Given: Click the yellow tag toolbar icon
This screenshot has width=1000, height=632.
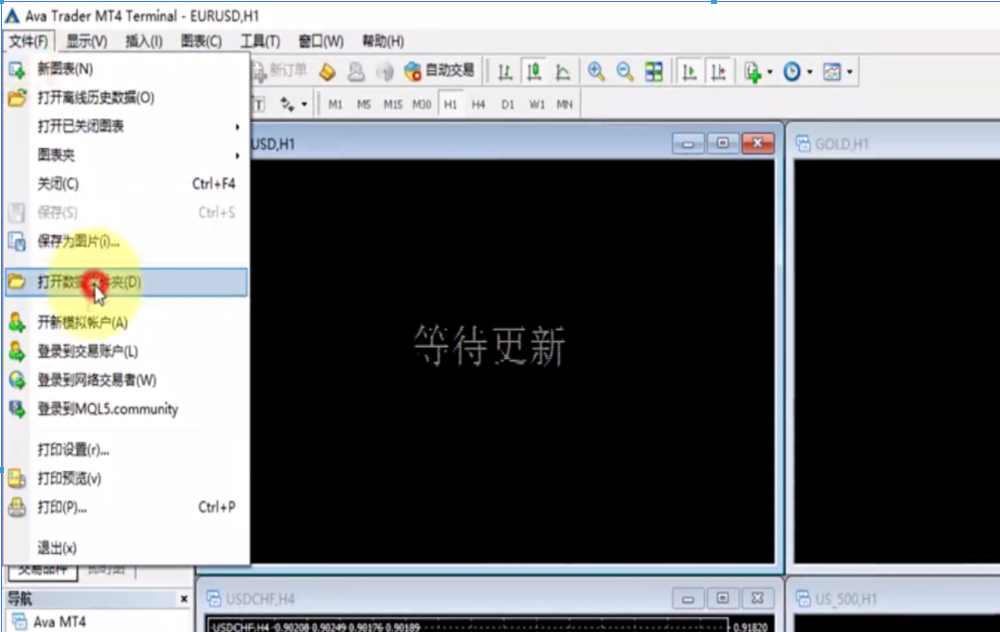Looking at the screenshot, I should (x=327, y=71).
